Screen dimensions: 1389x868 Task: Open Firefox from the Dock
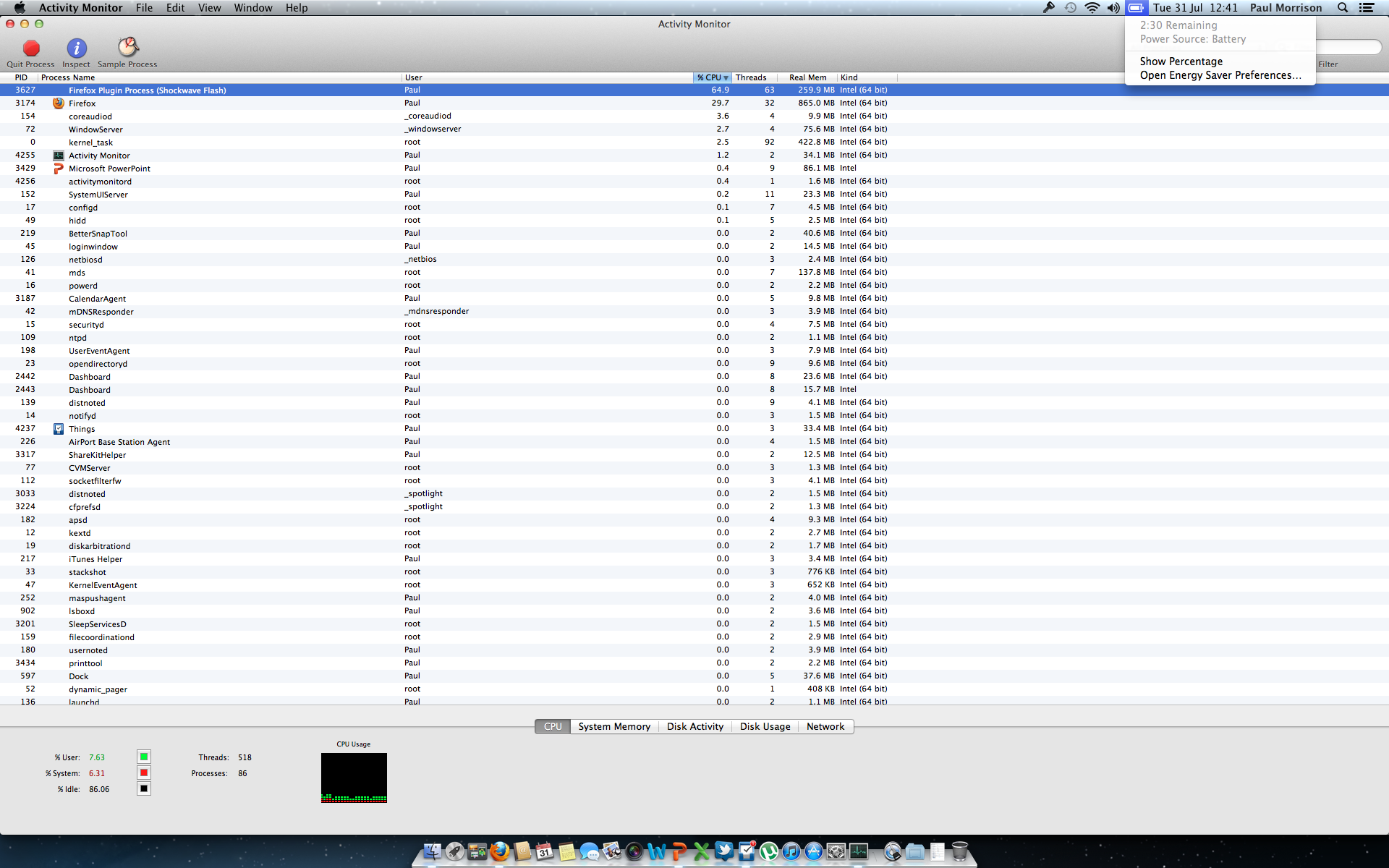[499, 851]
